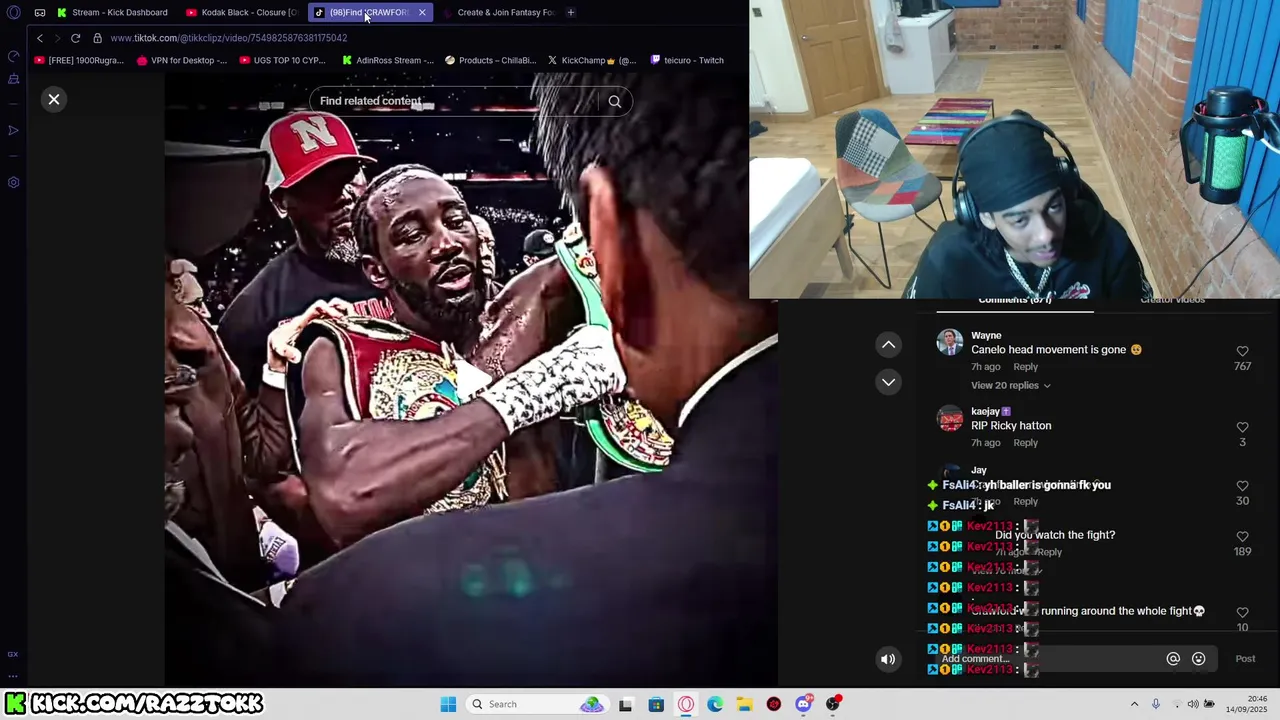Open Wayne's profile avatar
Viewport: 1280px width, 720px height.
pyautogui.click(x=950, y=343)
